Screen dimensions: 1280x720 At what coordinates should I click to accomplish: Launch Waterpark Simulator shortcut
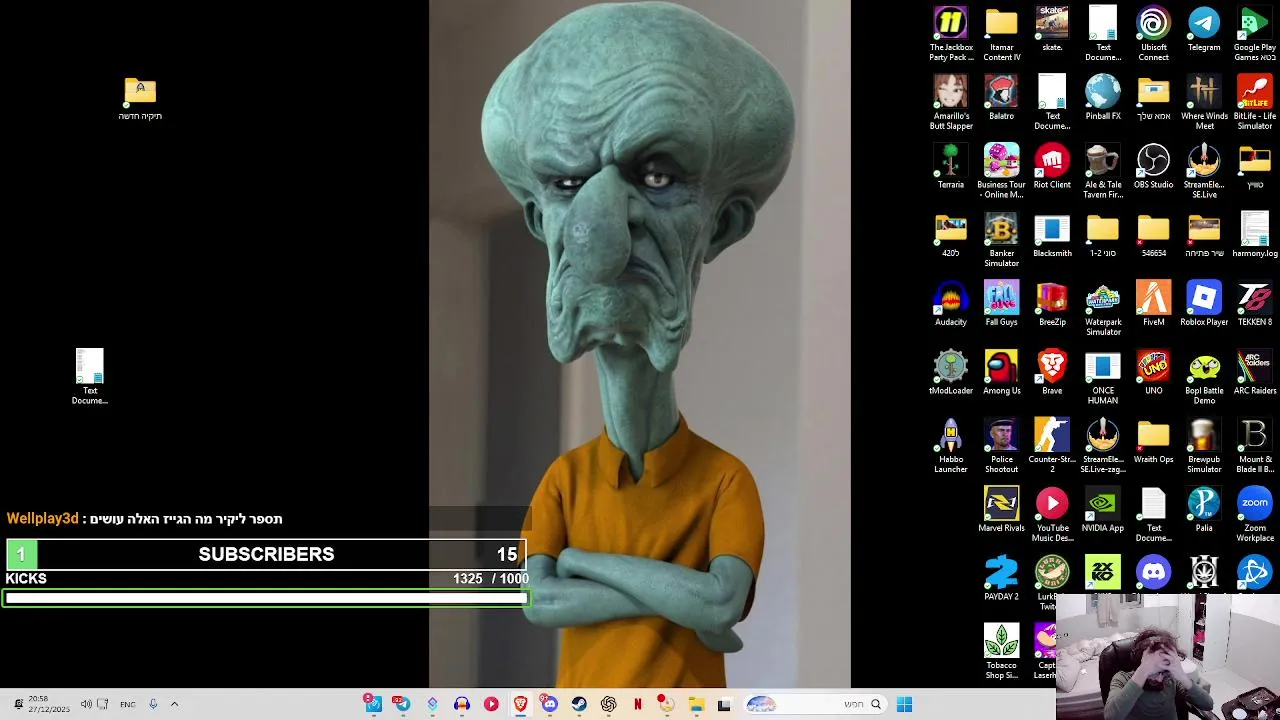click(1103, 309)
